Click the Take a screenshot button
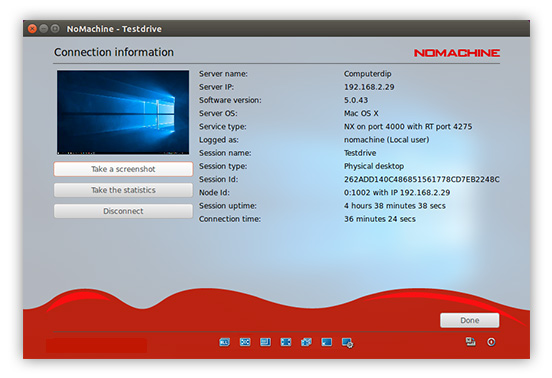The width and height of the screenshot is (552, 378). tap(123, 169)
